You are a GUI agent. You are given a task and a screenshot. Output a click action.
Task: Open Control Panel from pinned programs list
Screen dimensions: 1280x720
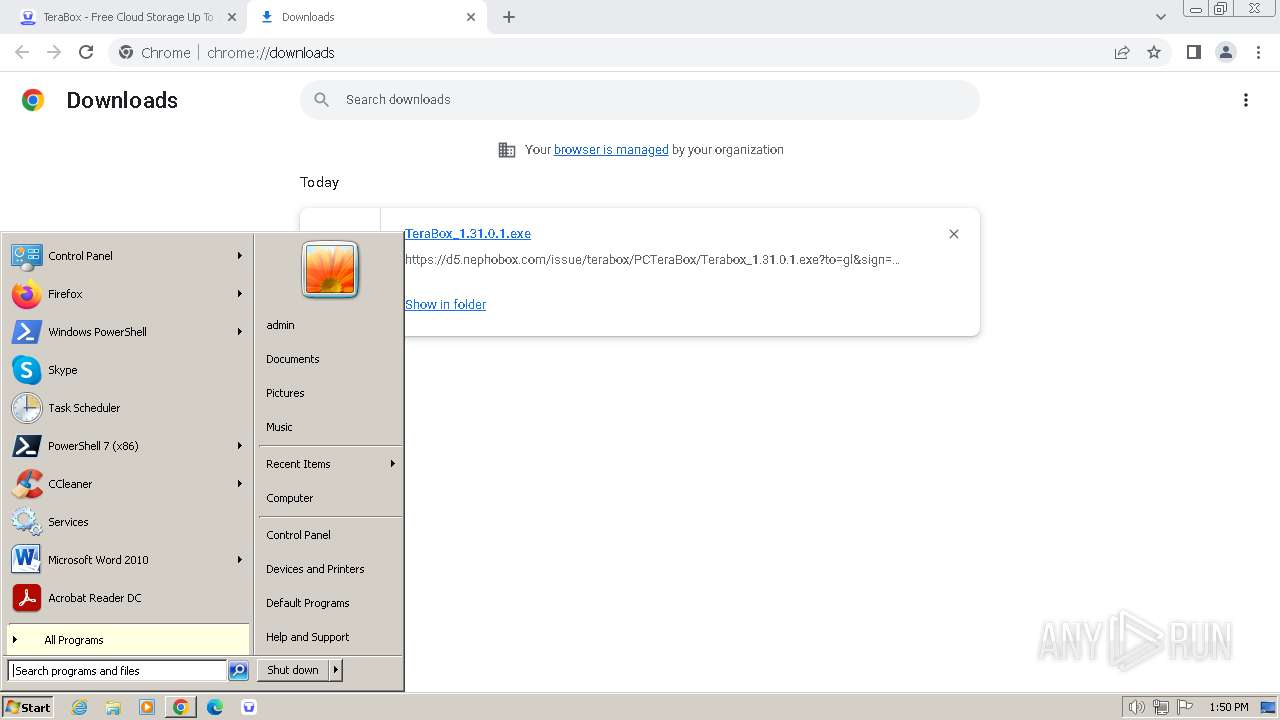pos(128,256)
